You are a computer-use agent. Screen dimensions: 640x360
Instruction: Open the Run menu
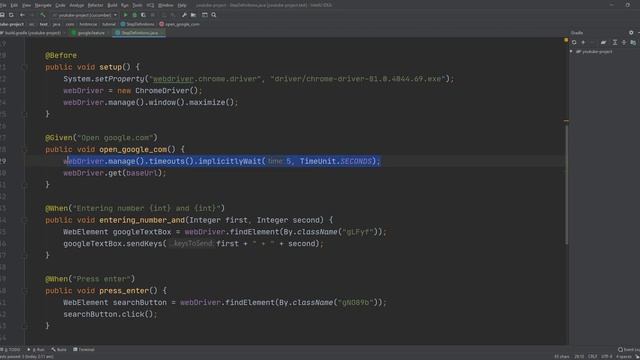tap(125, 5)
